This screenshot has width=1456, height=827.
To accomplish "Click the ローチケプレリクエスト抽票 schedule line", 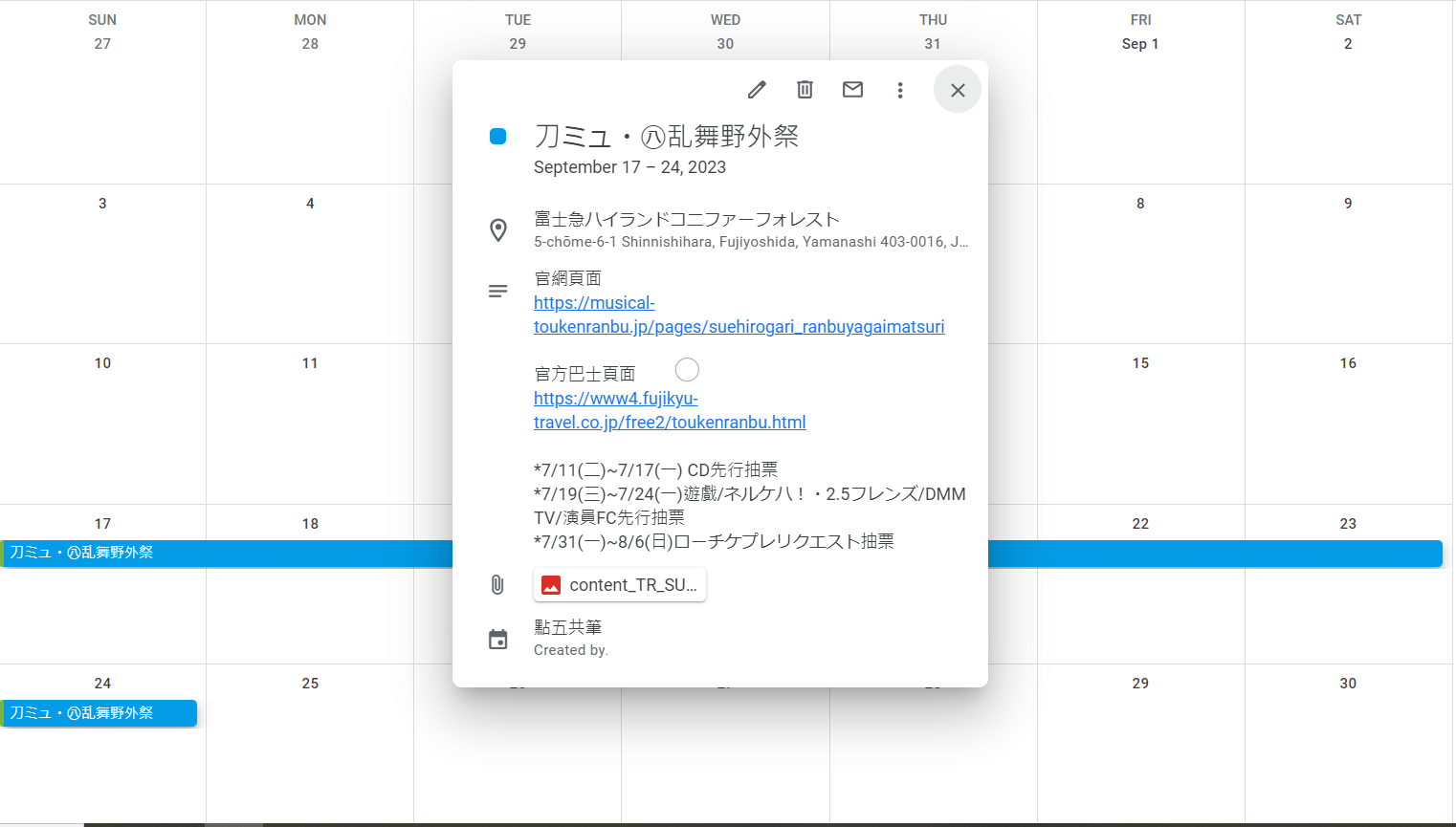I will coord(714,541).
